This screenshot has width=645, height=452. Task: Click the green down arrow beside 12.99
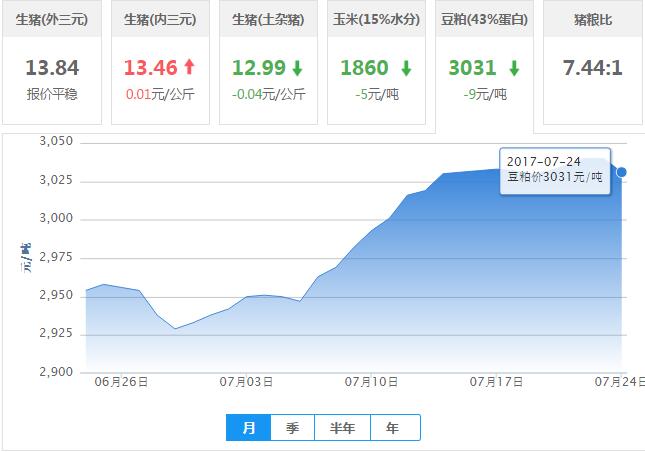297,68
